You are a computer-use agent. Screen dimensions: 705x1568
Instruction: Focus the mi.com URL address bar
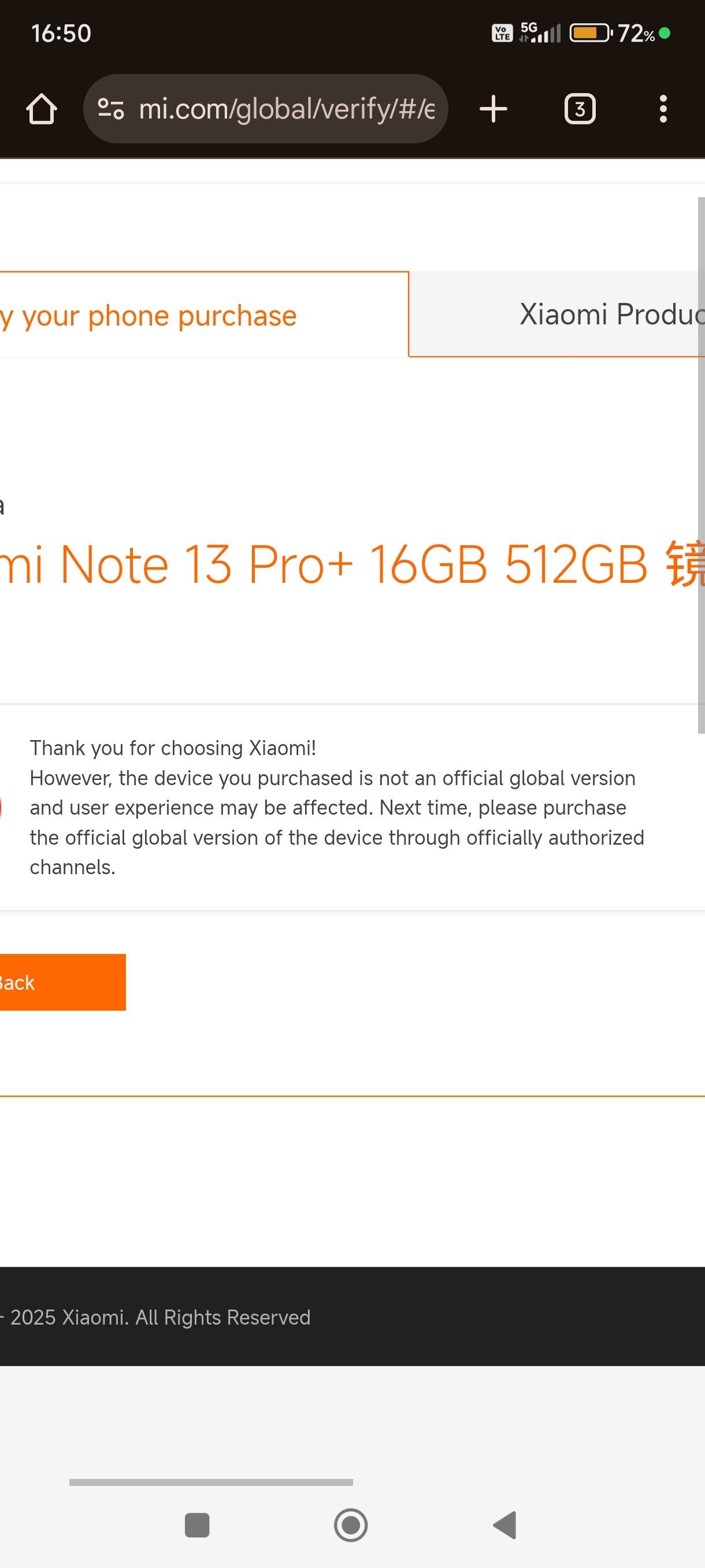tap(286, 109)
